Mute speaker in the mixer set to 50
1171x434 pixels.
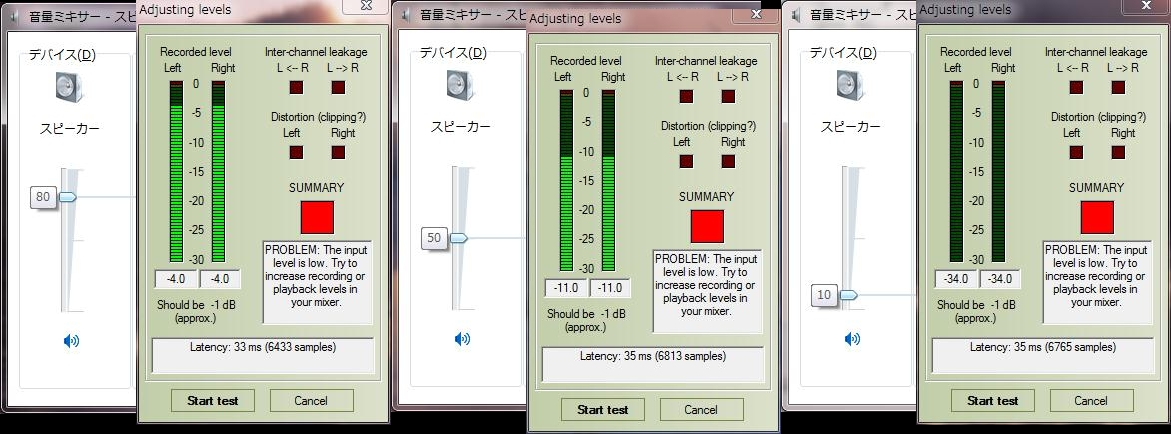coord(462,339)
